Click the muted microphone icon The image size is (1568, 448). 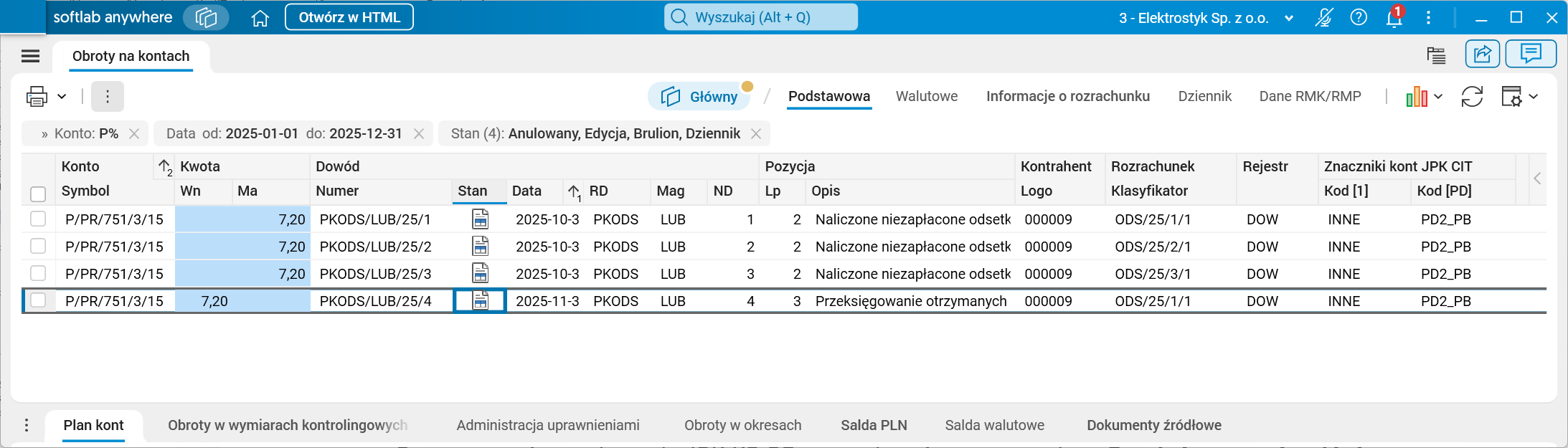(1323, 18)
